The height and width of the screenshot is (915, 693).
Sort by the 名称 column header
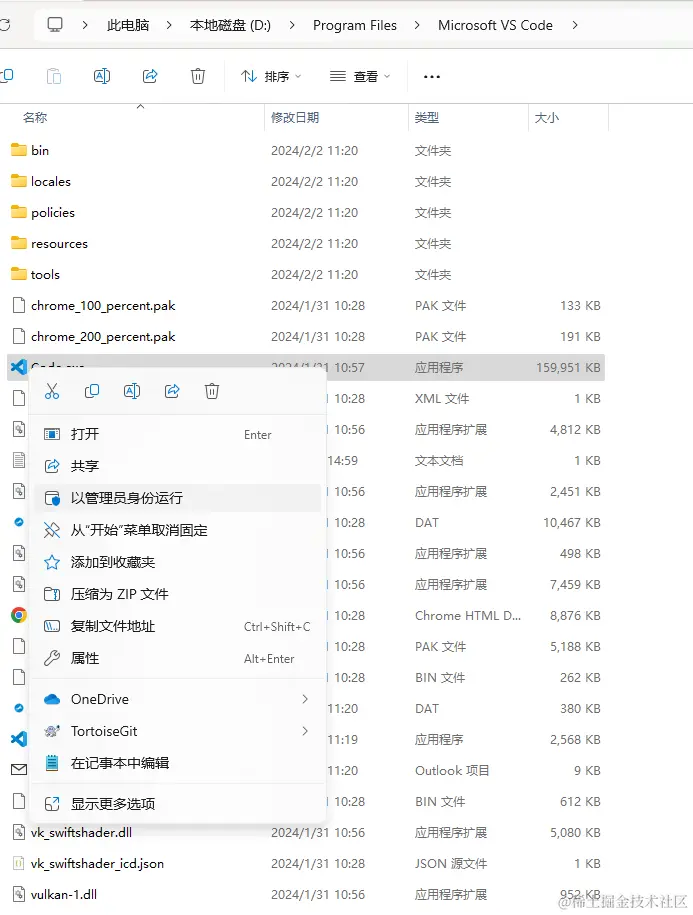(35, 117)
